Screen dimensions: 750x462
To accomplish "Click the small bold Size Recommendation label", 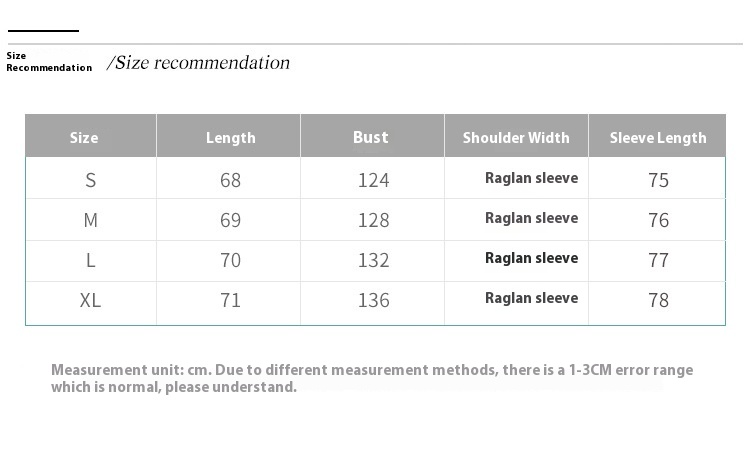I will 48,62.
